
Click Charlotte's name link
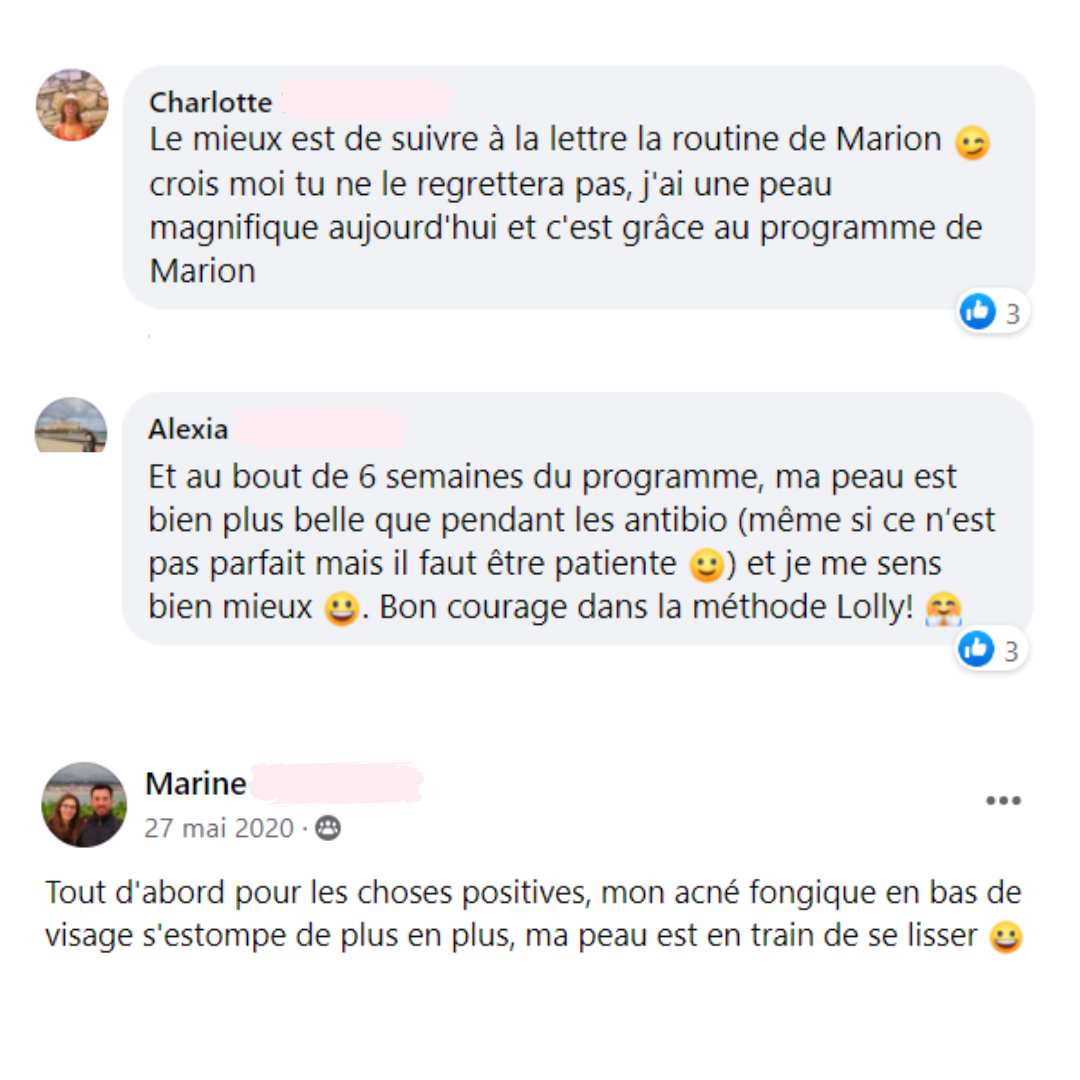tap(211, 102)
